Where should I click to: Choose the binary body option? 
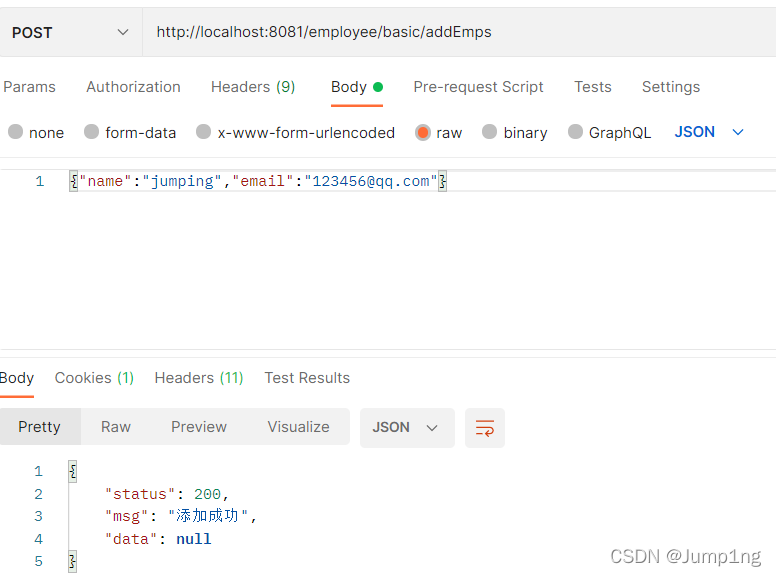point(515,133)
